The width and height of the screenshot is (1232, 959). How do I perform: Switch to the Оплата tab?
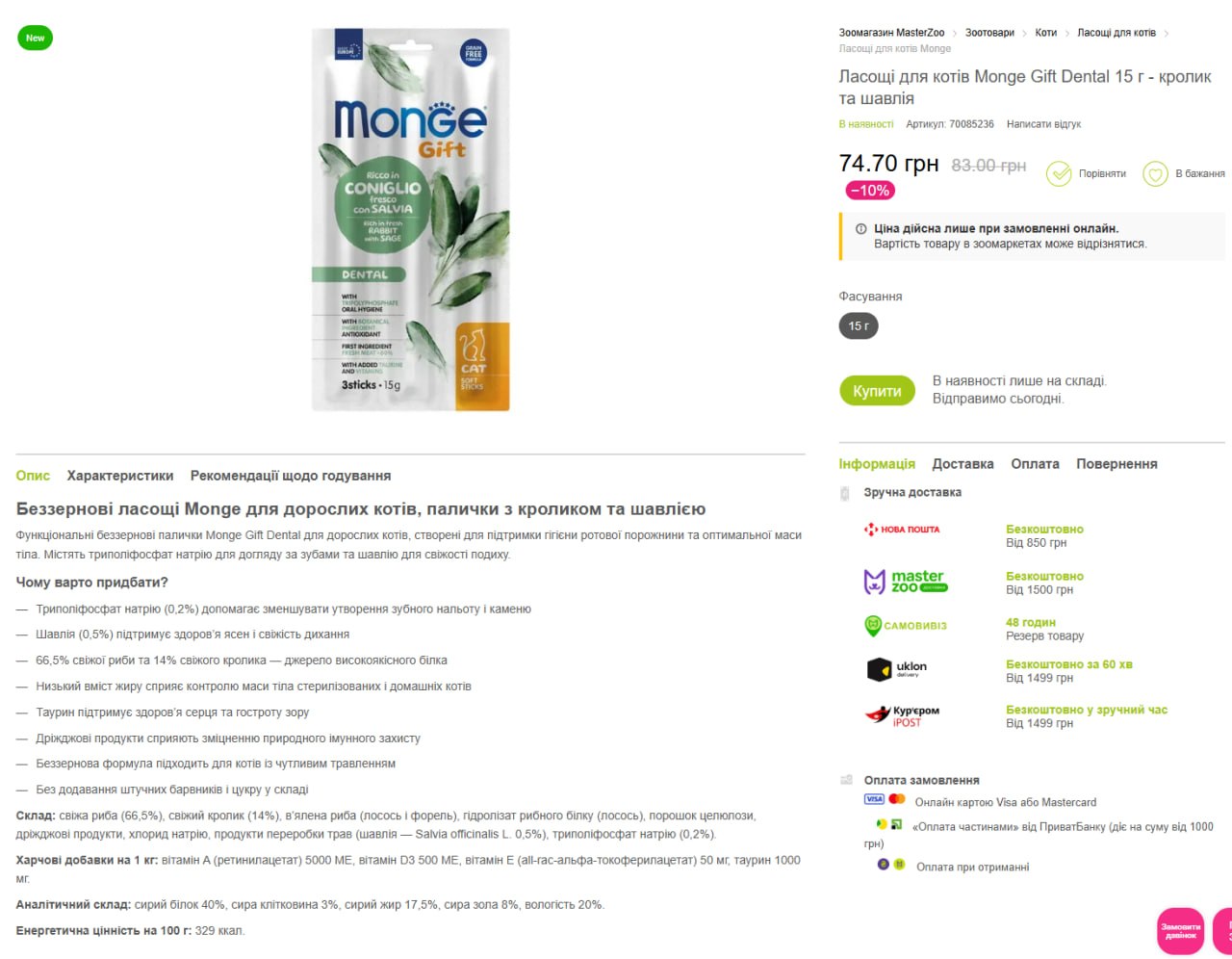1035,464
